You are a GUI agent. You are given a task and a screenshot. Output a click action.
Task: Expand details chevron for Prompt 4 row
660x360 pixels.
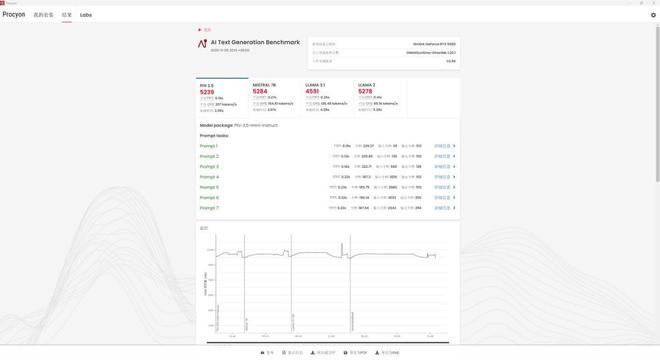[x=454, y=177]
